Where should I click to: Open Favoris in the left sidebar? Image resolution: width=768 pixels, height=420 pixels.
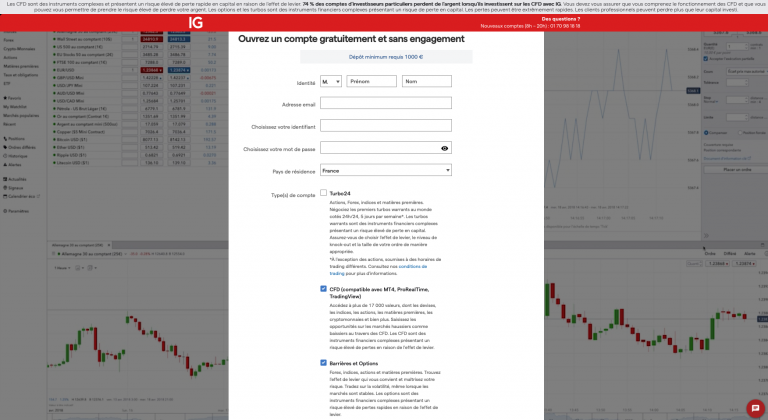[x=14, y=97]
